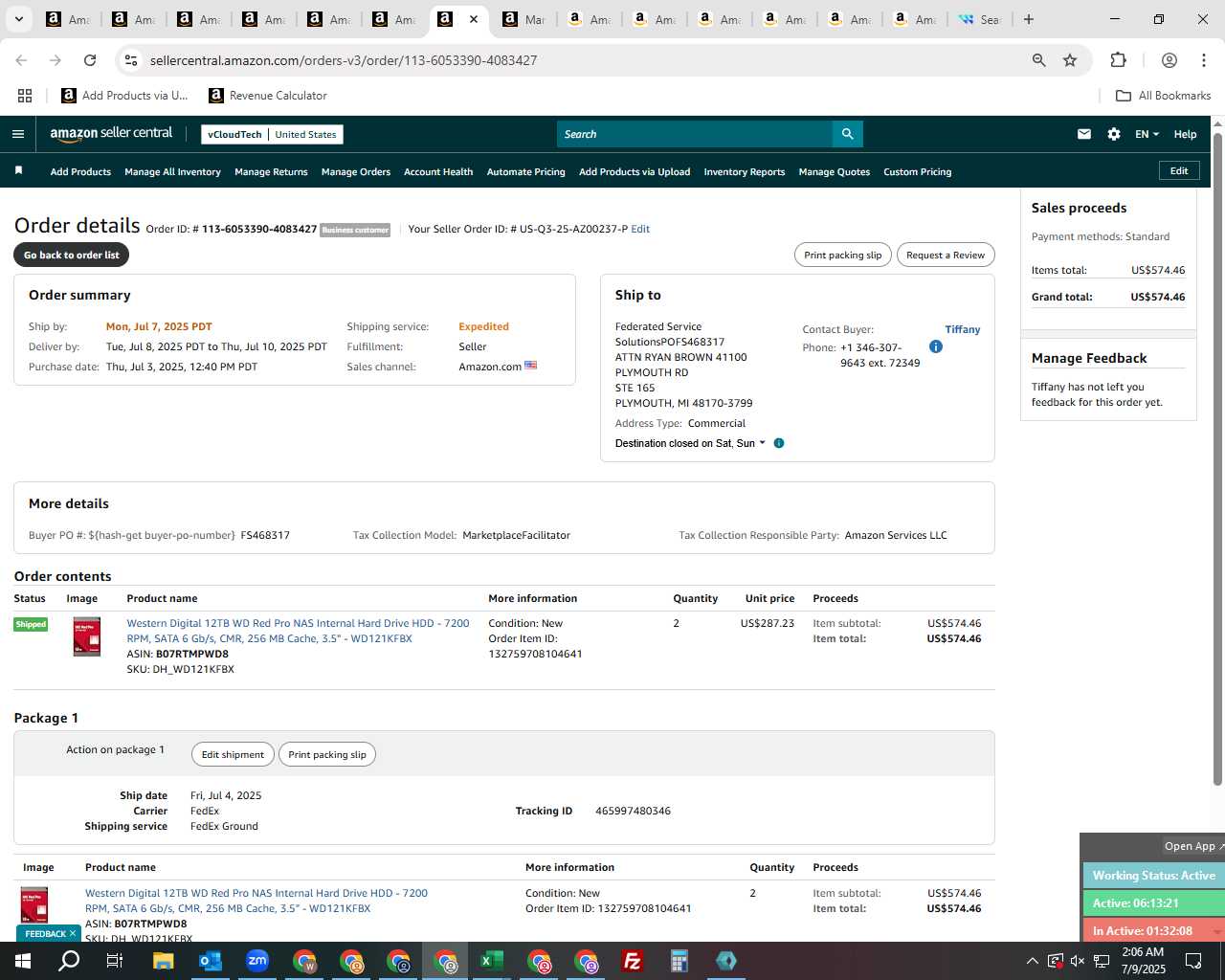Click Package 1 Print packing slip button

[x=327, y=754]
